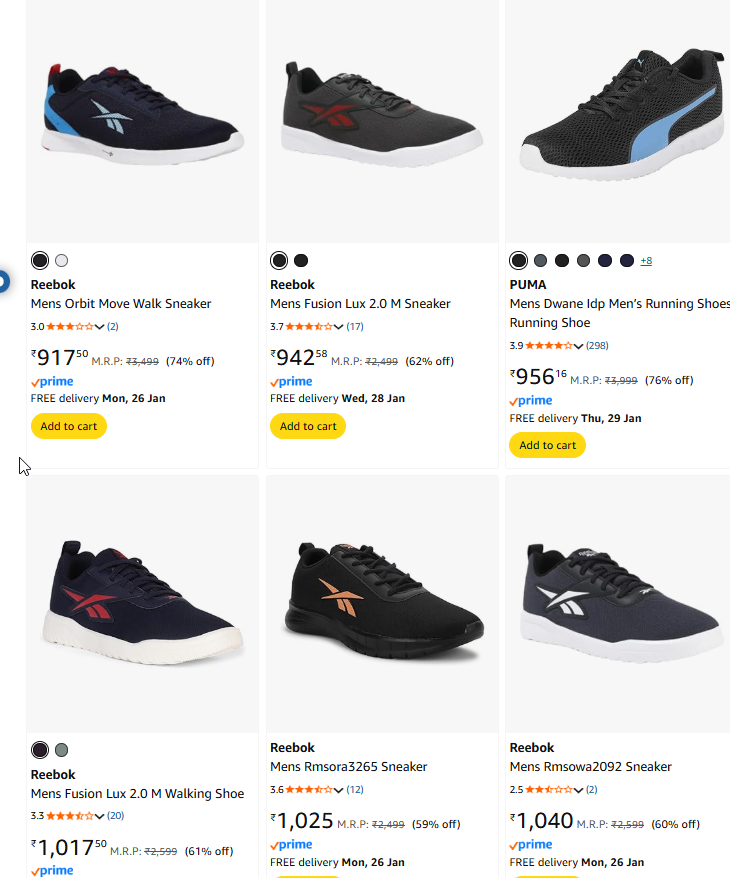730x878 pixels.
Task: Open the 298 reviews link for the Puma shoe
Action: tap(598, 346)
